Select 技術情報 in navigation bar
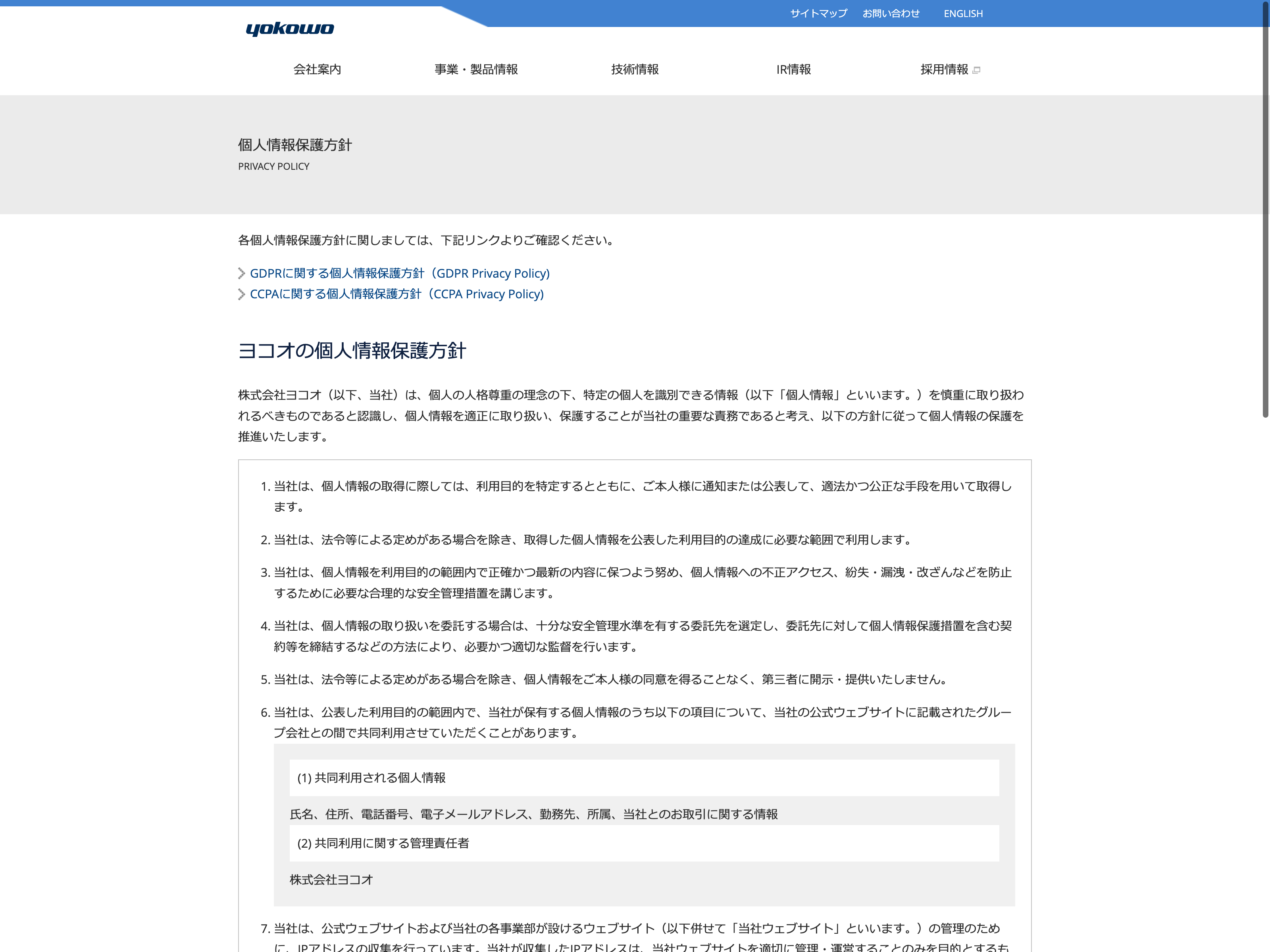This screenshot has width=1270, height=952. (x=635, y=69)
